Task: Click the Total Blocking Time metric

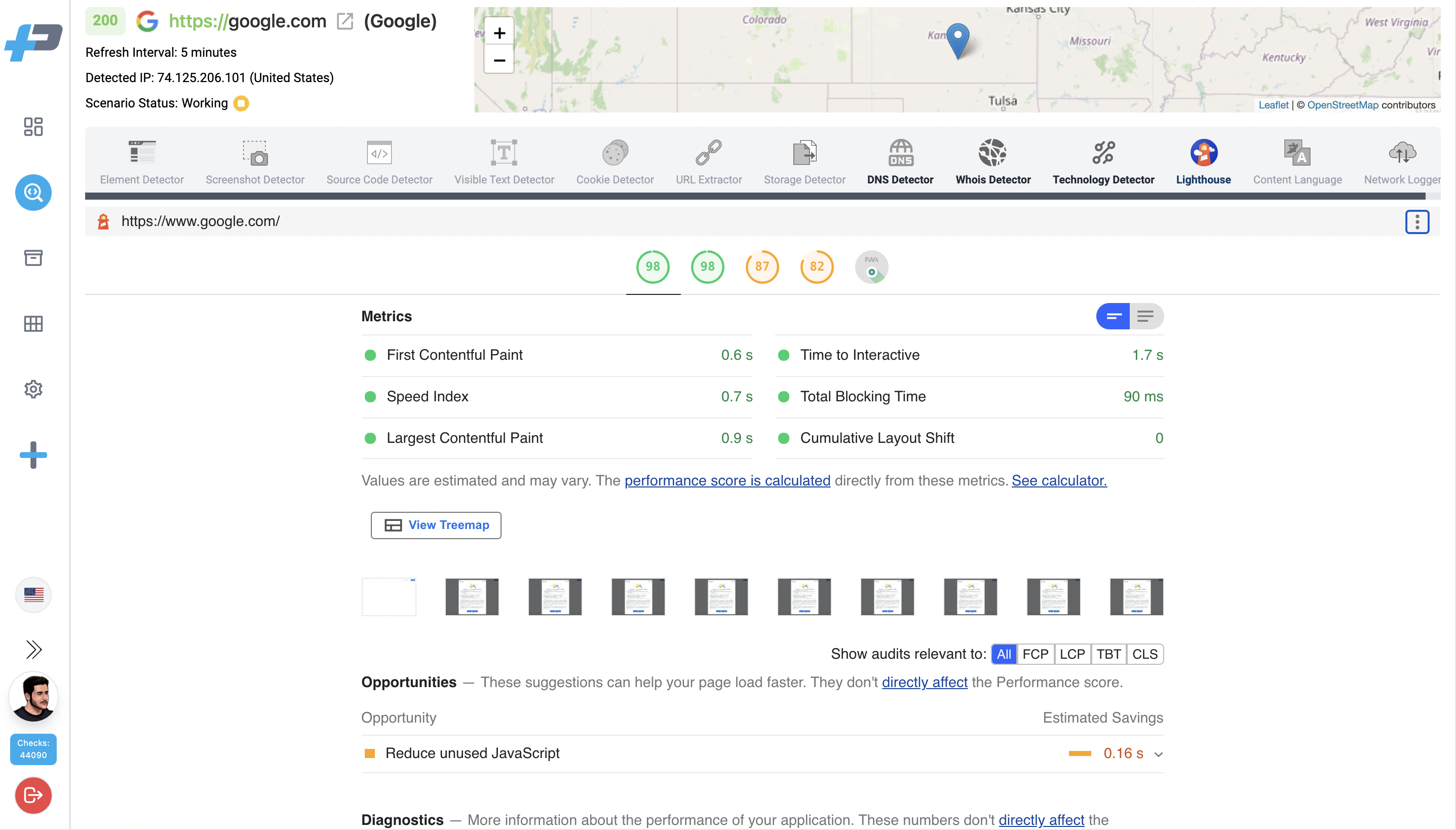Action: (969, 397)
